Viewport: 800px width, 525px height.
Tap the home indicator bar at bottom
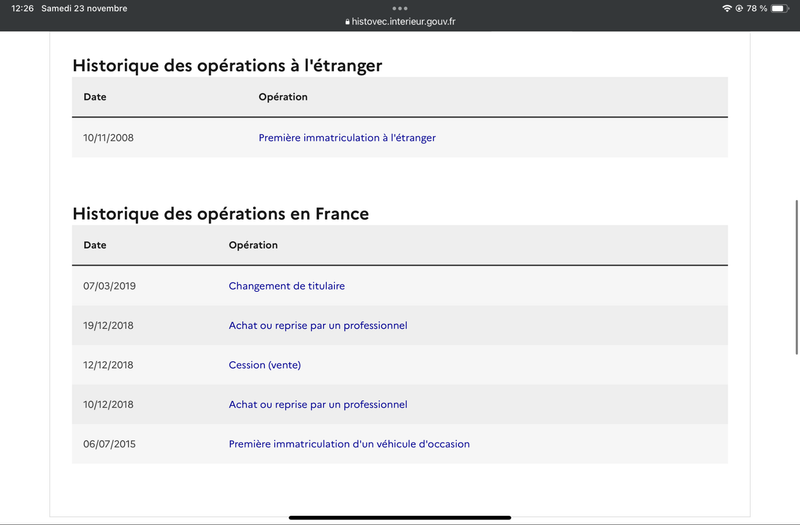point(400,518)
